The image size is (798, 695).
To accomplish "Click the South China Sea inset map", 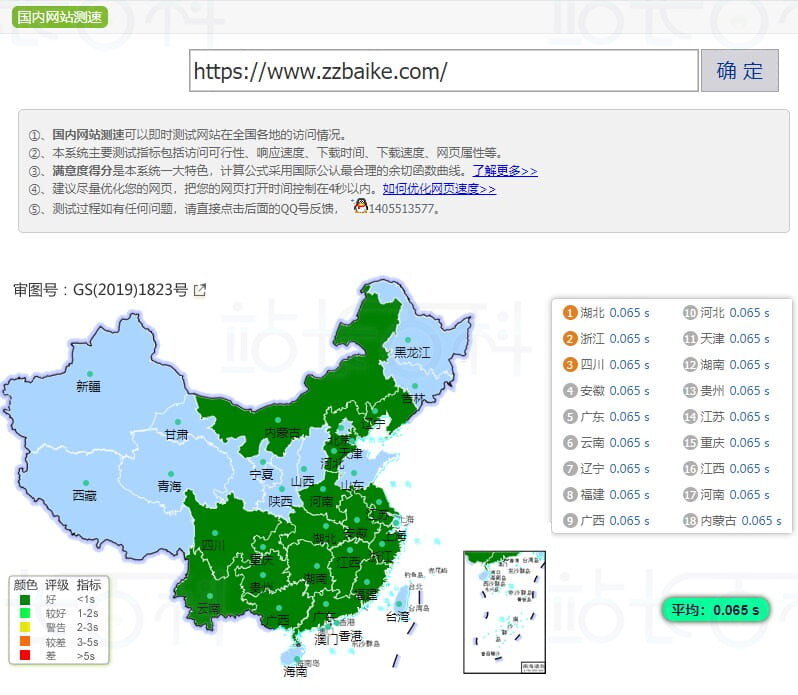I will tap(504, 612).
